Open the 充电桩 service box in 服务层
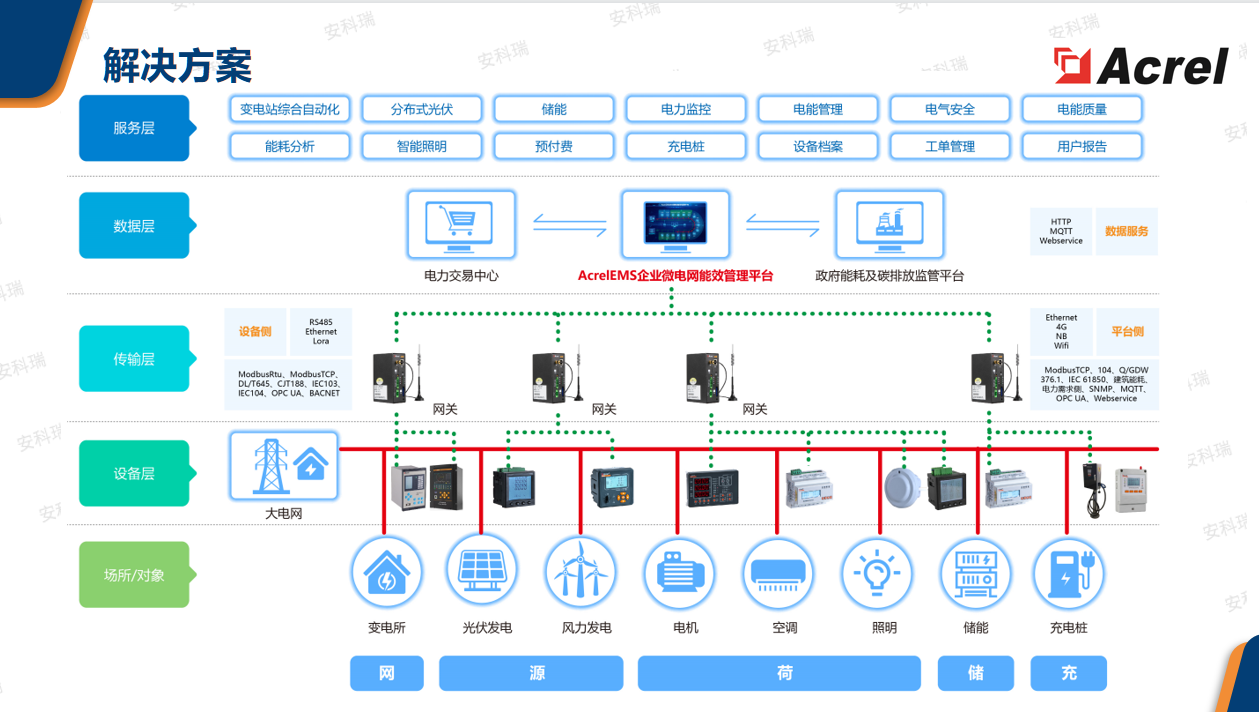 click(x=686, y=146)
